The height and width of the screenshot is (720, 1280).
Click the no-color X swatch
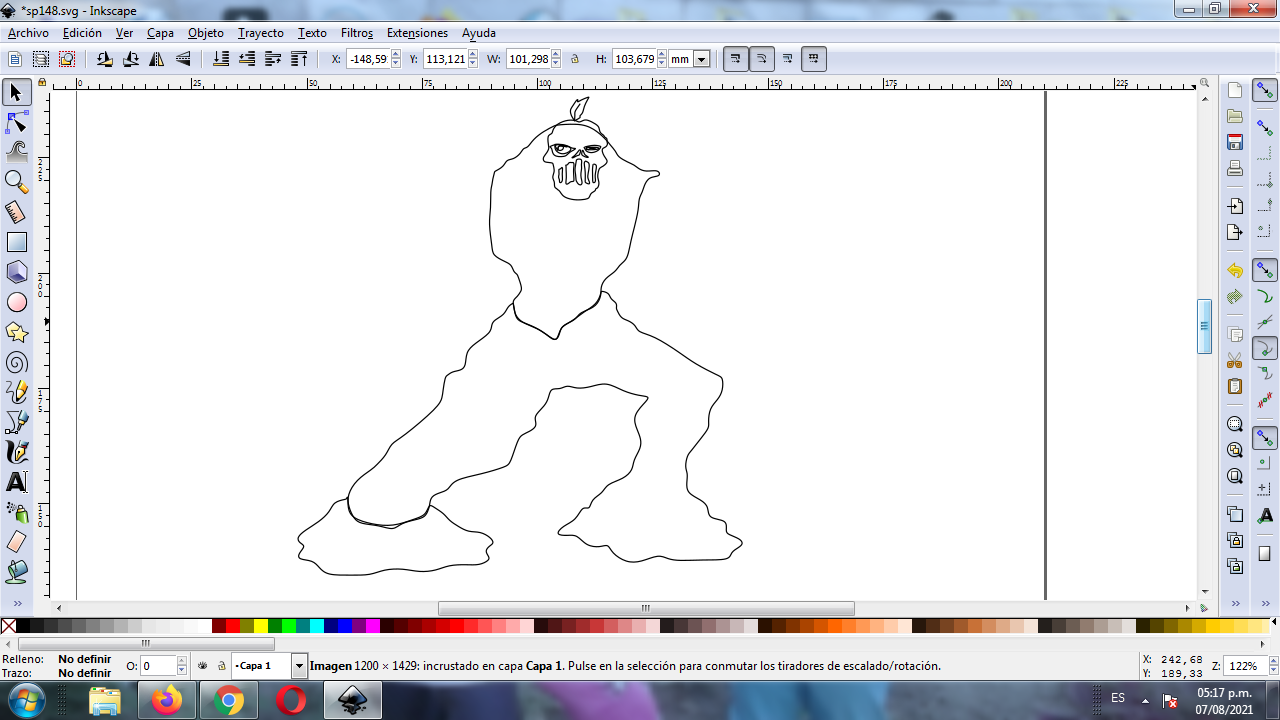8,626
